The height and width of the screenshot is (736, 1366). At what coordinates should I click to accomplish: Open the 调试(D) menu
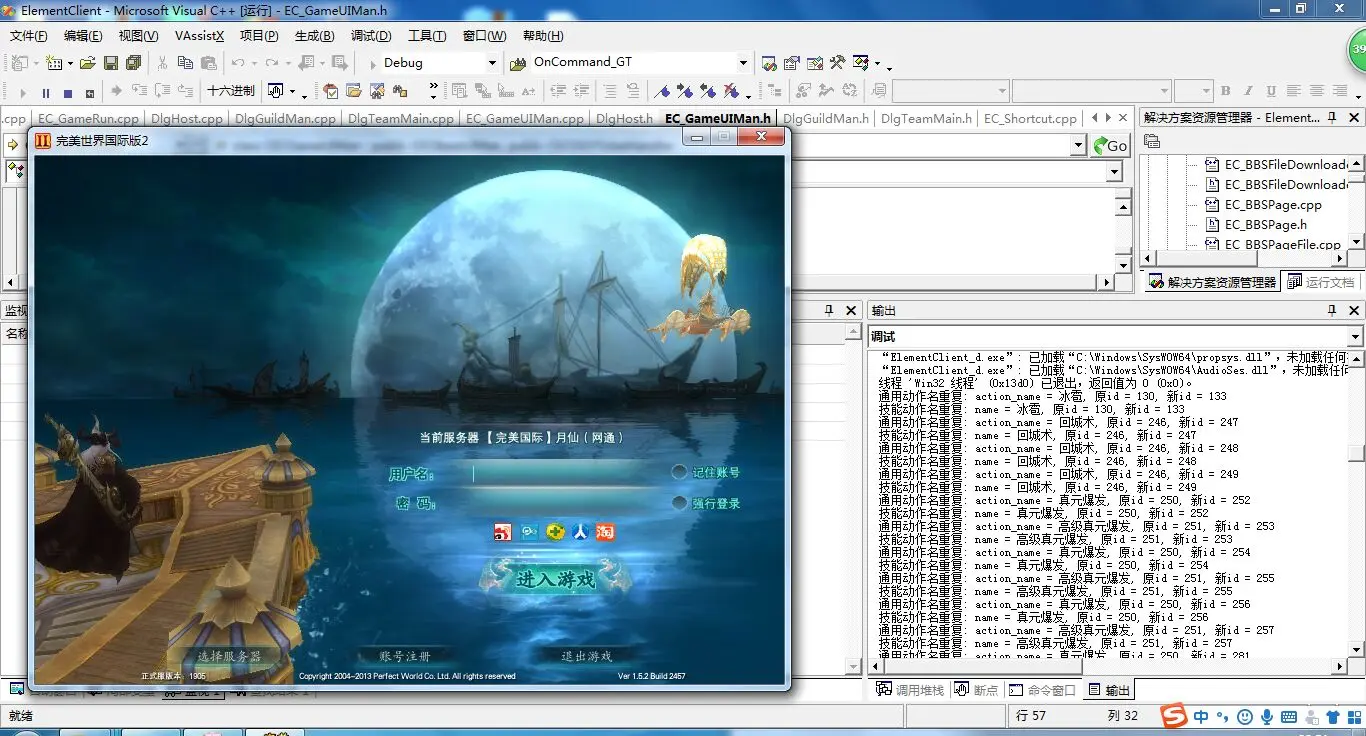(371, 36)
